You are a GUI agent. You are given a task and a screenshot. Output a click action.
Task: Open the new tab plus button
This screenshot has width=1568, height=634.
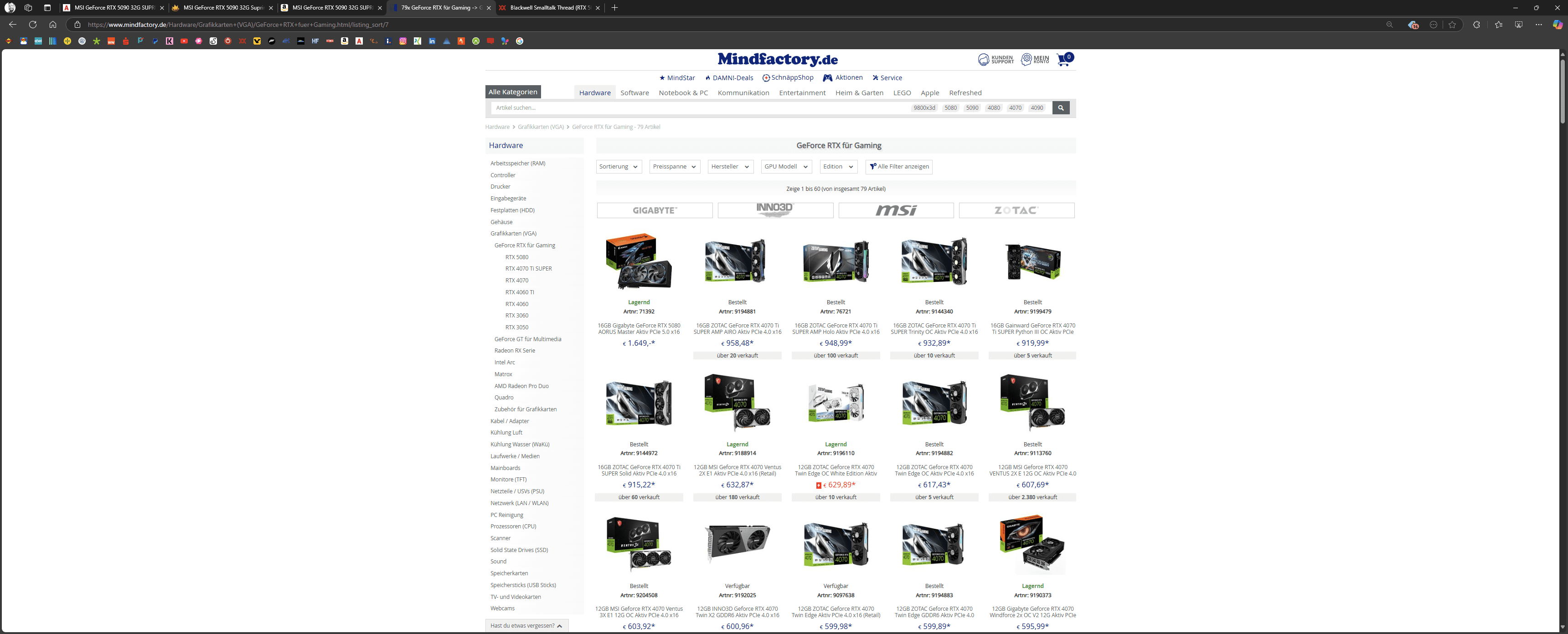coord(614,8)
